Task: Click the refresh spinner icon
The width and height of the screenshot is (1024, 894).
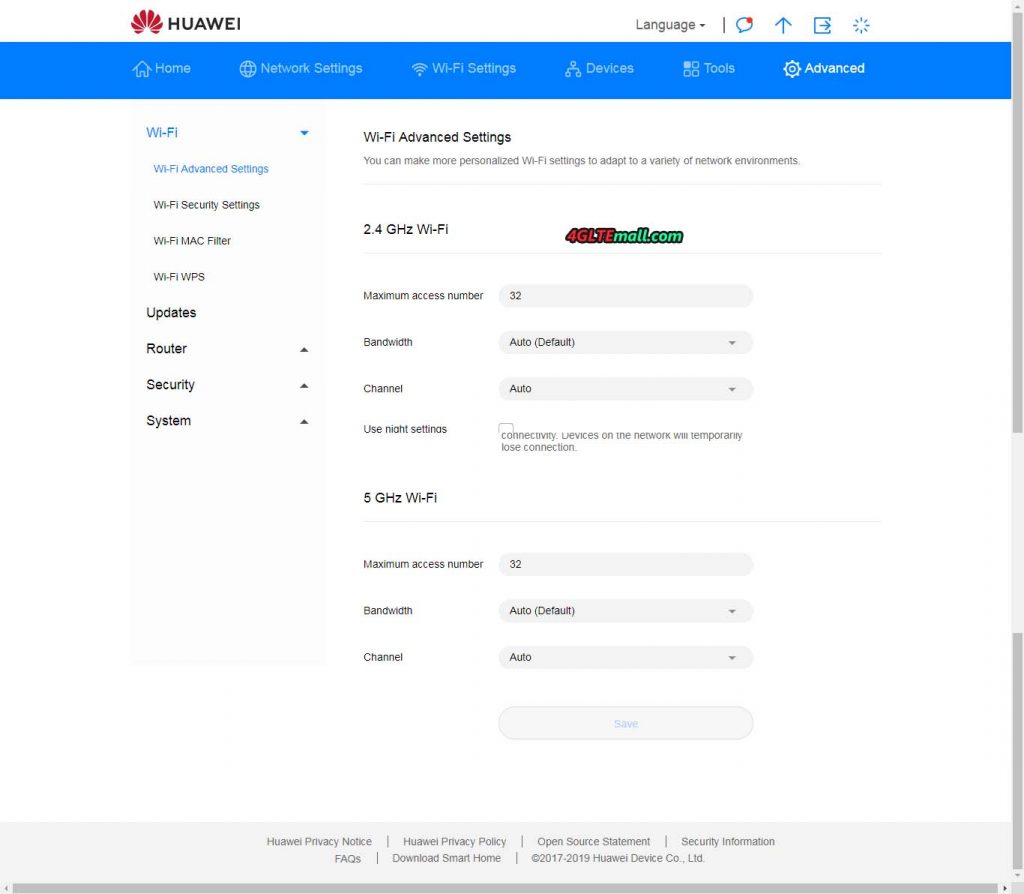Action: (861, 25)
